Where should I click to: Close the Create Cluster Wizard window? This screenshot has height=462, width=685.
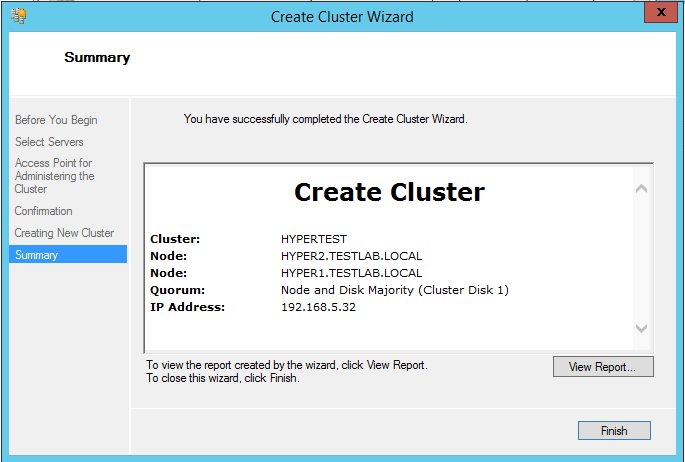point(661,12)
